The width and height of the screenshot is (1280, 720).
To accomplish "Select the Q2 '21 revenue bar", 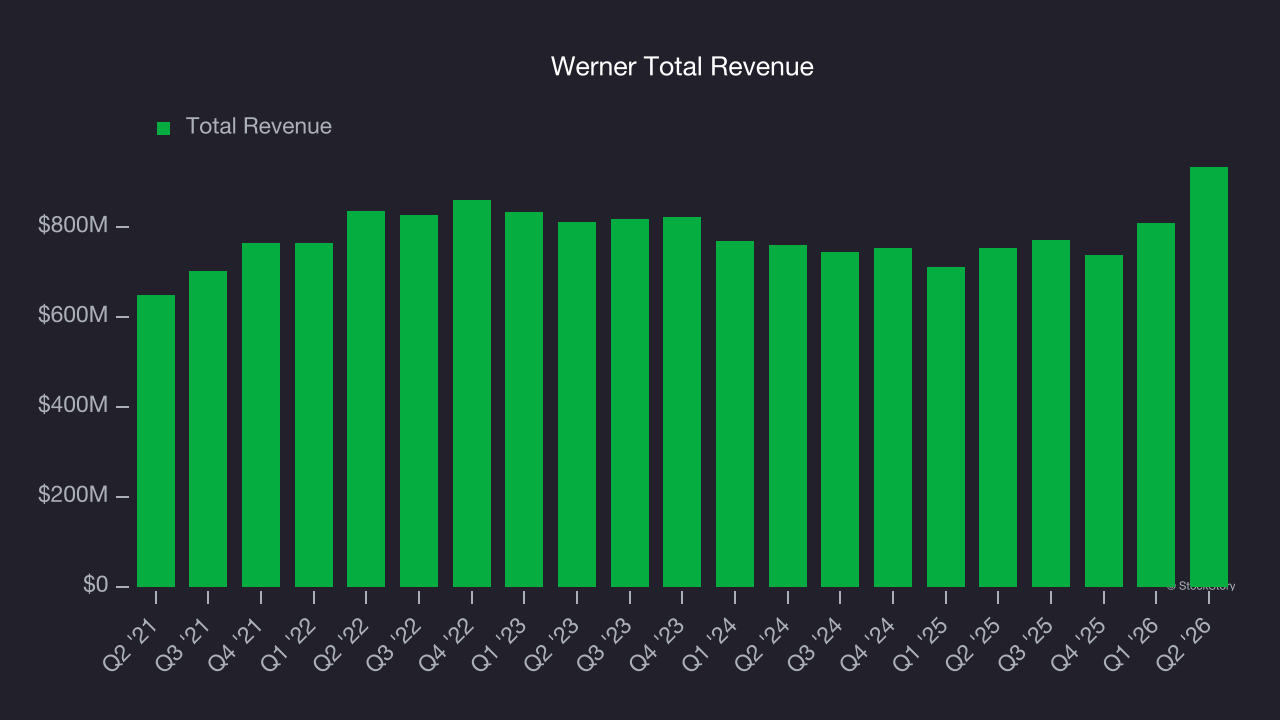I will 156,441.
